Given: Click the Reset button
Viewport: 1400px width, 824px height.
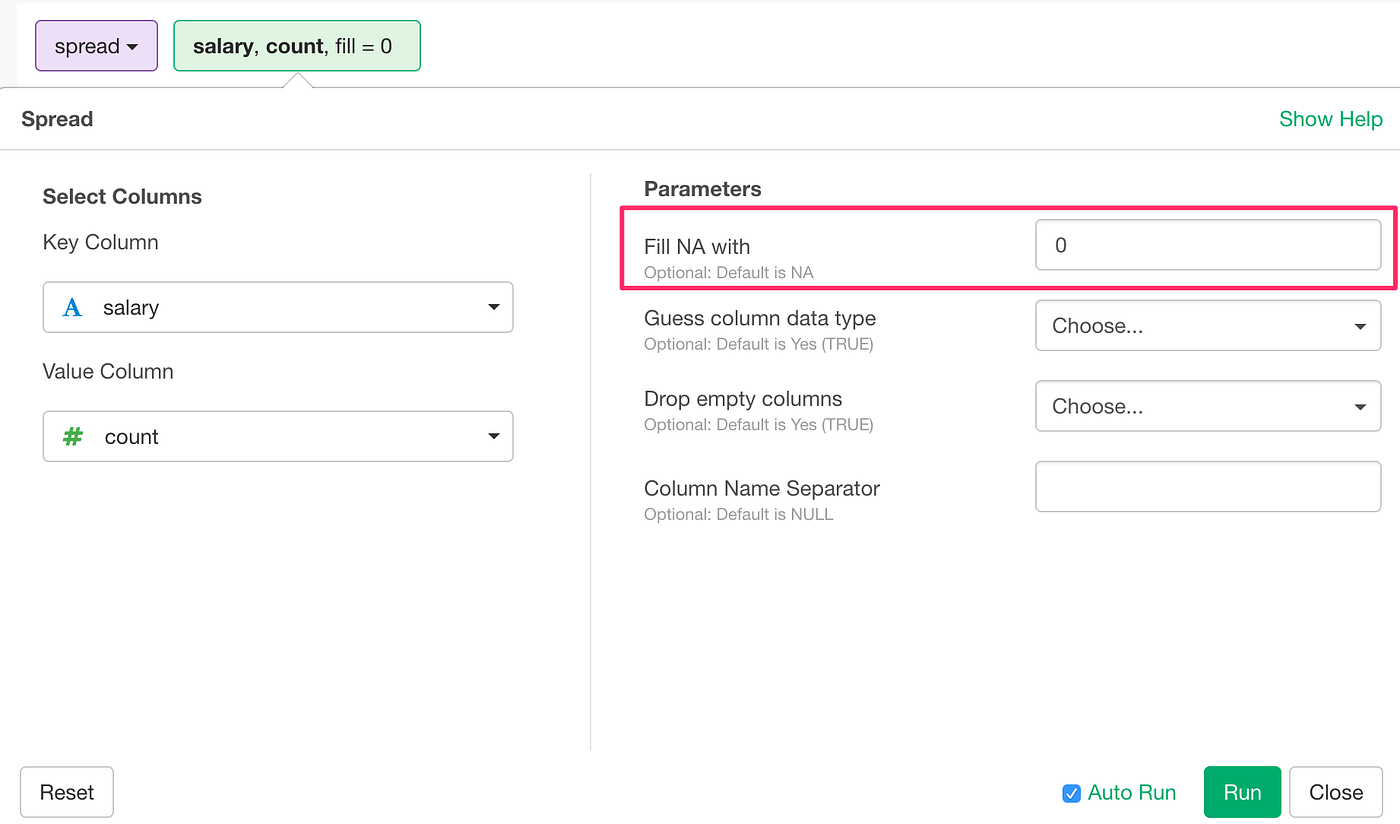Looking at the screenshot, I should pyautogui.click(x=66, y=792).
